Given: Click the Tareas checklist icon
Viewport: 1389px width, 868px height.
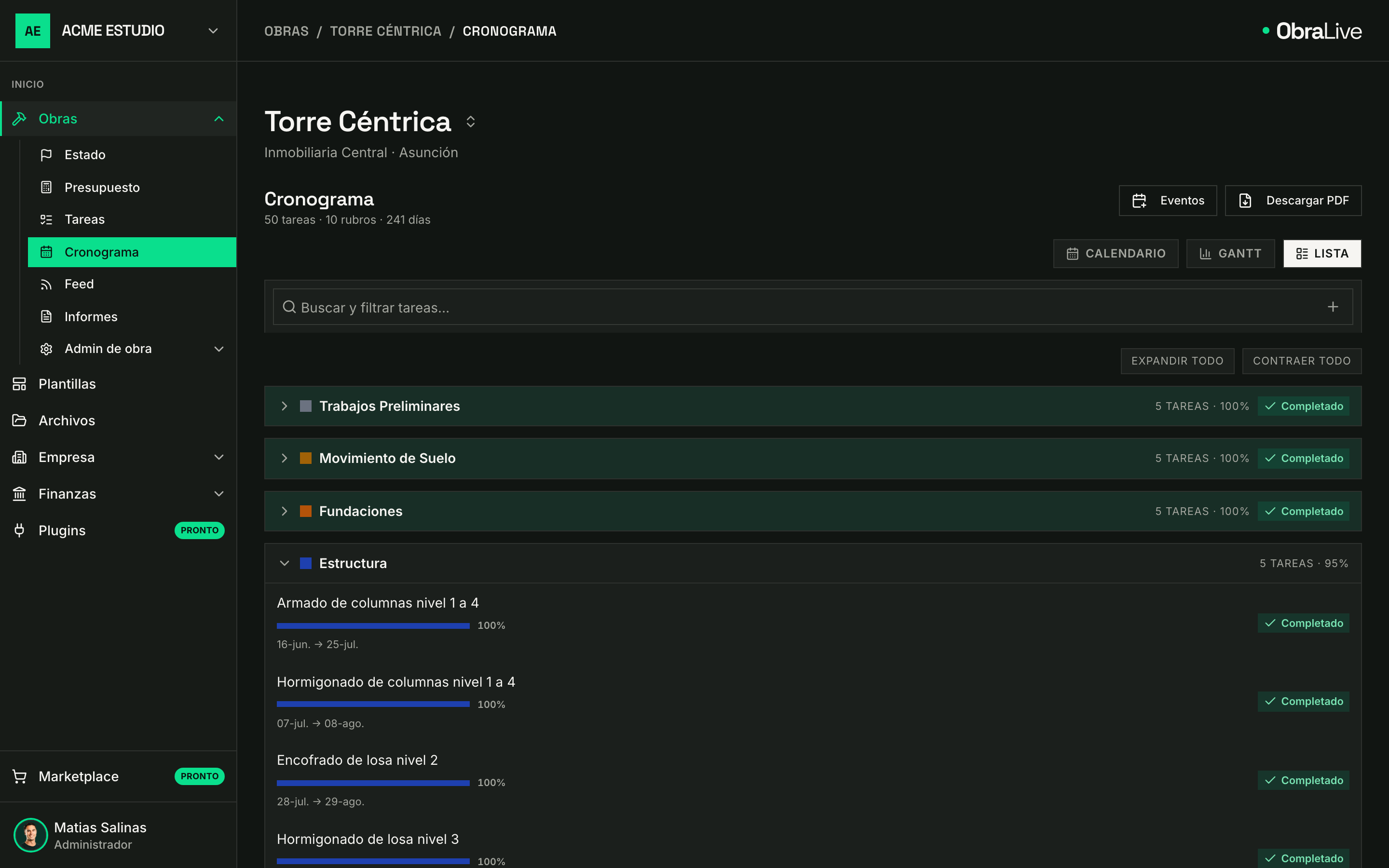Looking at the screenshot, I should [x=46, y=219].
